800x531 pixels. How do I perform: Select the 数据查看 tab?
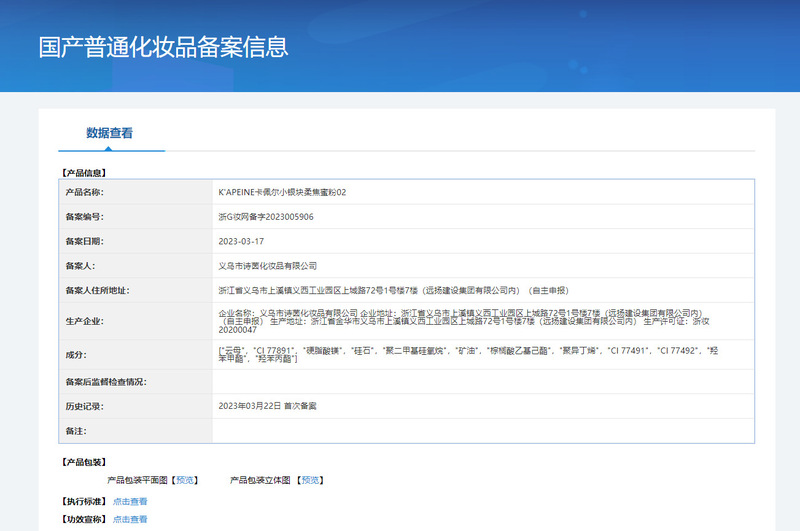(109, 133)
